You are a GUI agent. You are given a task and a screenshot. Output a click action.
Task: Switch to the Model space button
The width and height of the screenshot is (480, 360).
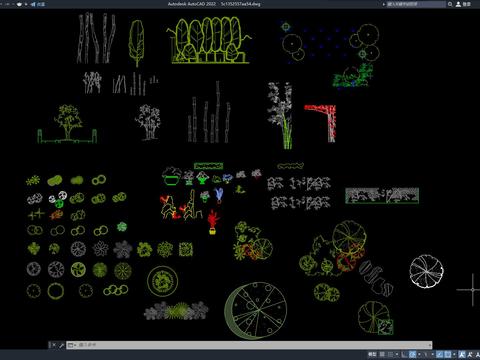[x=372, y=354]
